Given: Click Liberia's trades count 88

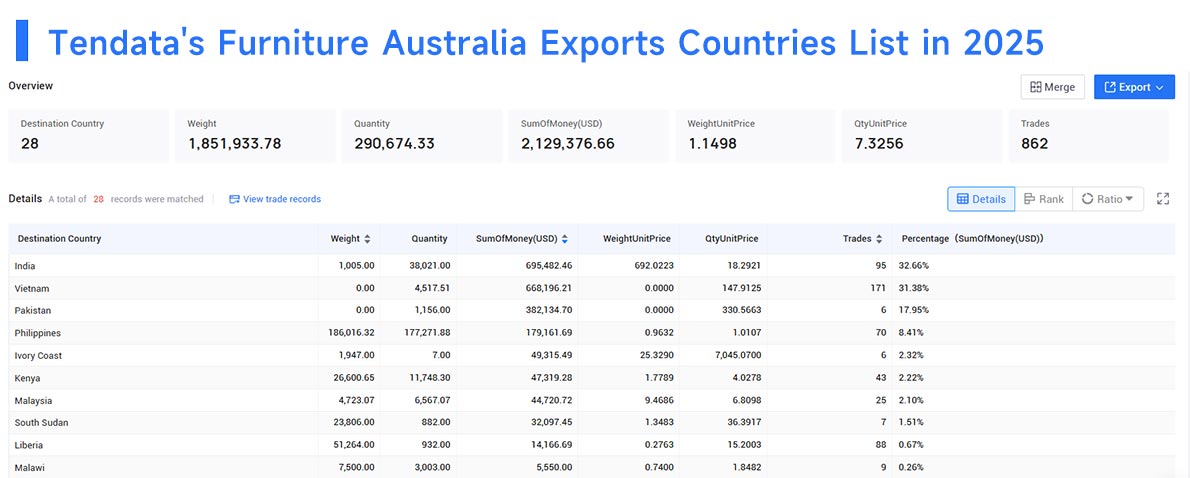Looking at the screenshot, I should point(880,445).
